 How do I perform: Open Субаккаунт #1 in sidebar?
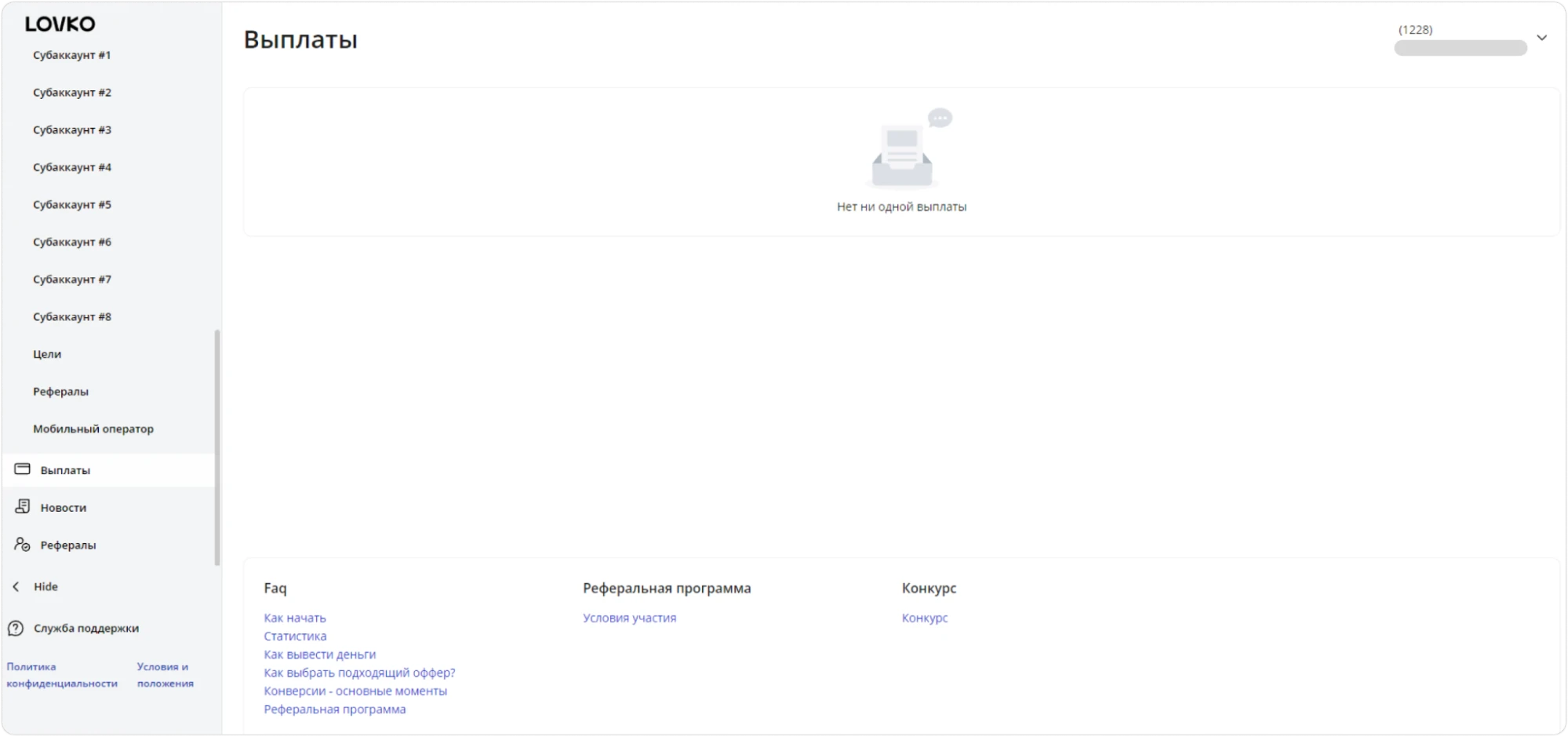coord(72,55)
